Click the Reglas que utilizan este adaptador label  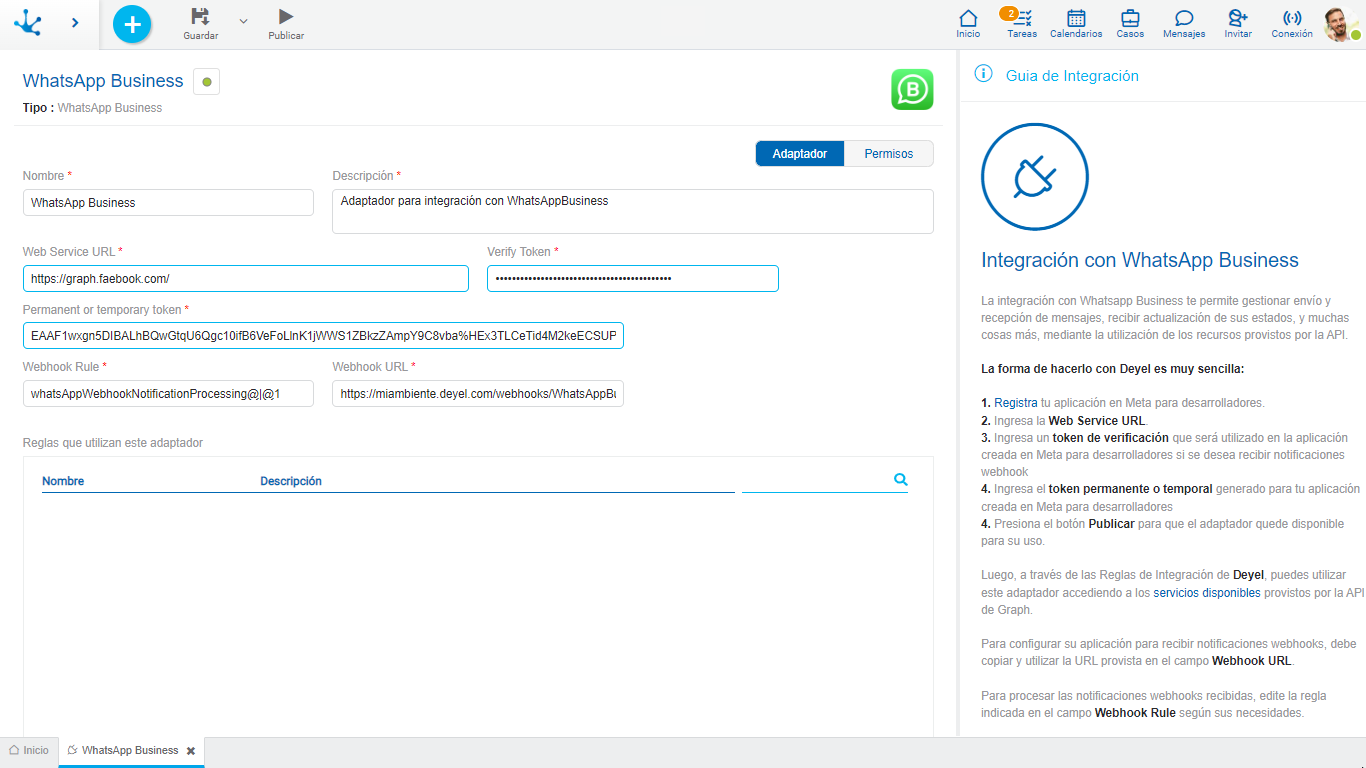pos(113,443)
